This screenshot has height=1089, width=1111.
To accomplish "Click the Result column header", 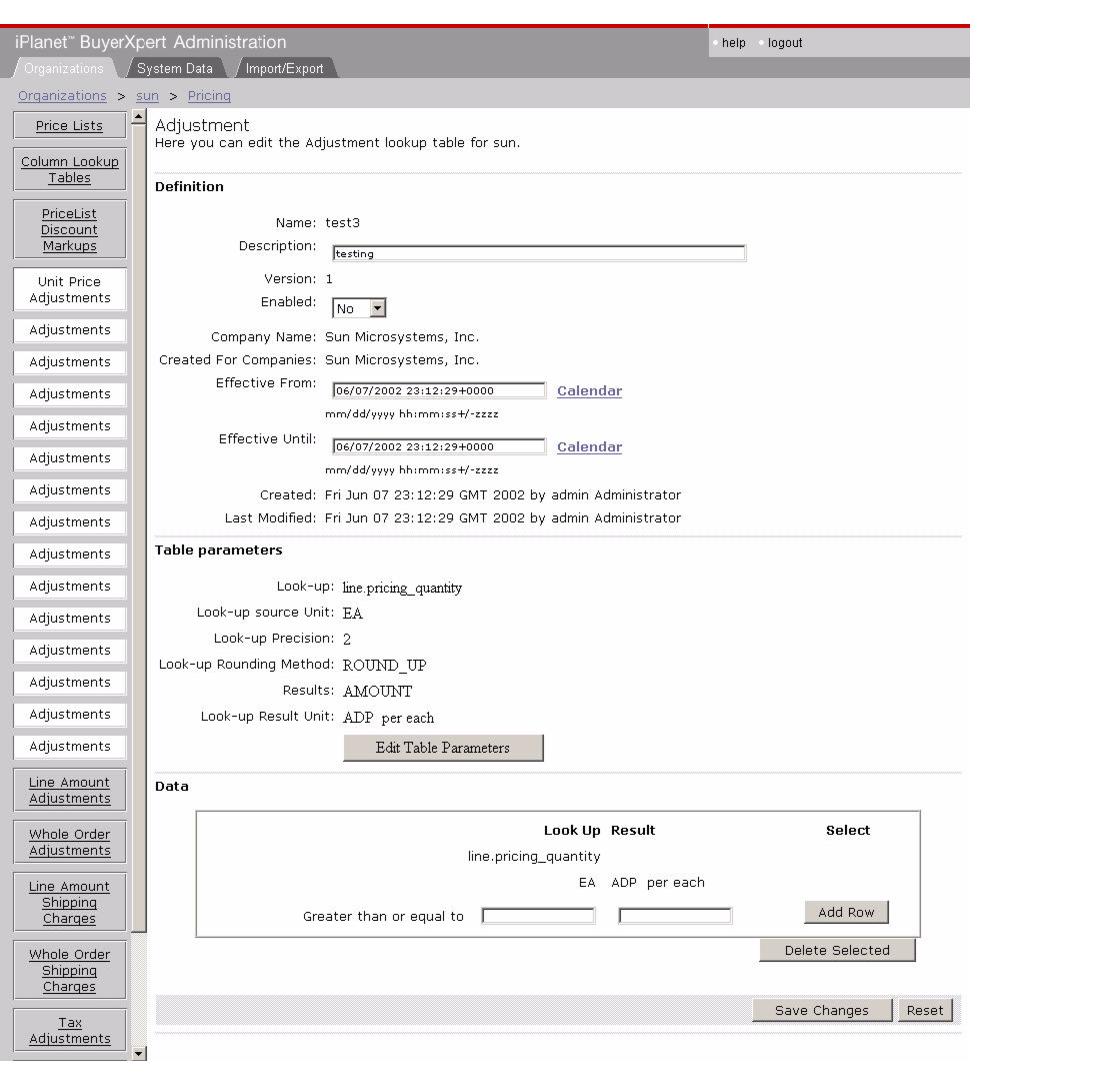I will (633, 830).
